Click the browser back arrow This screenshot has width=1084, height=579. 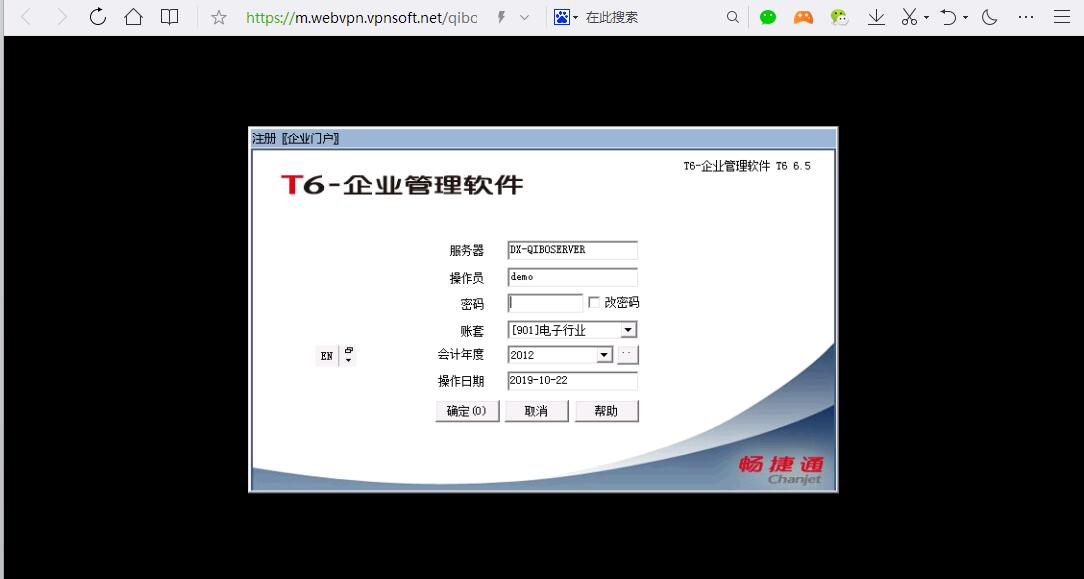26,17
